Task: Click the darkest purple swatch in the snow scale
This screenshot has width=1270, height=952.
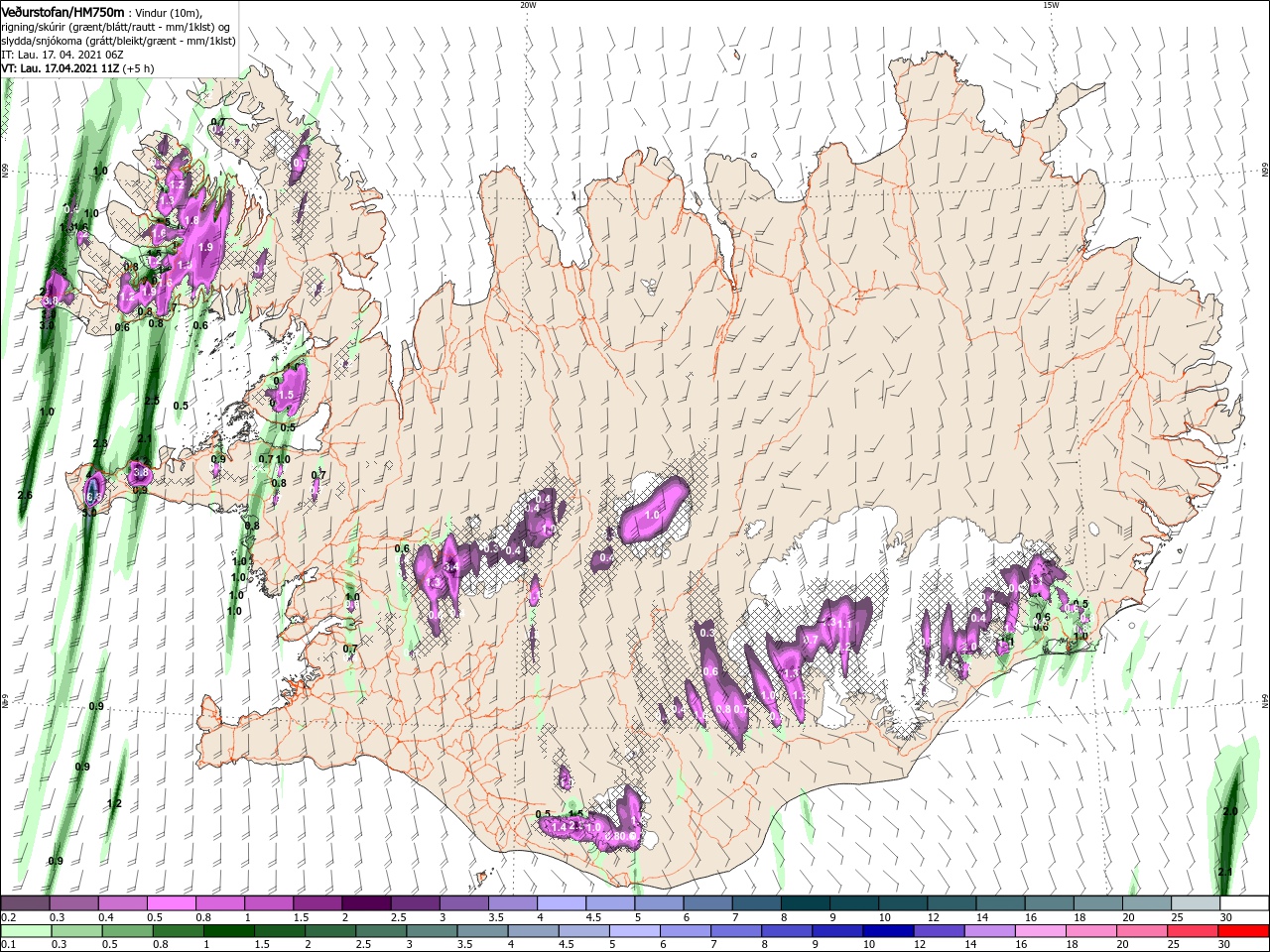Action: click(x=365, y=903)
